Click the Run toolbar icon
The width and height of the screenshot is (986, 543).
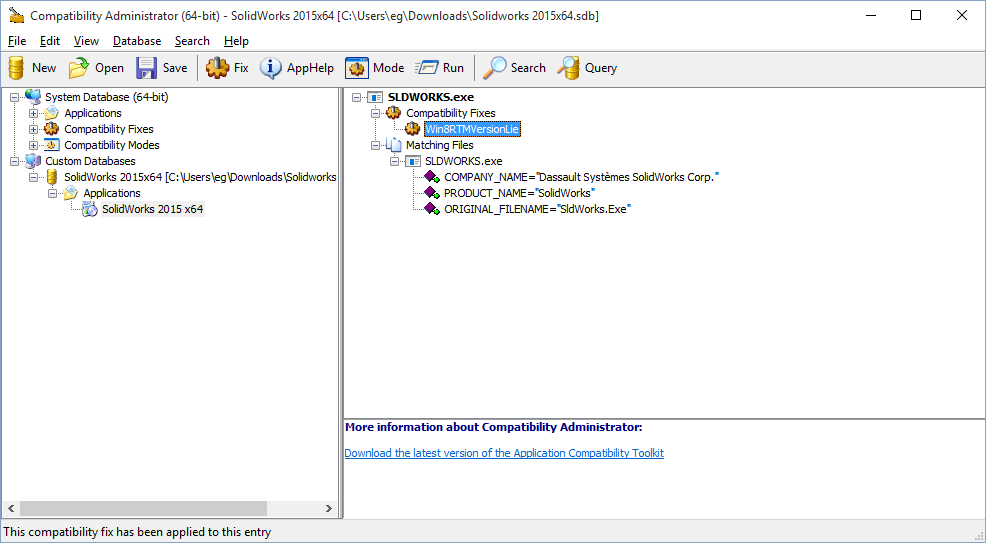[427, 68]
